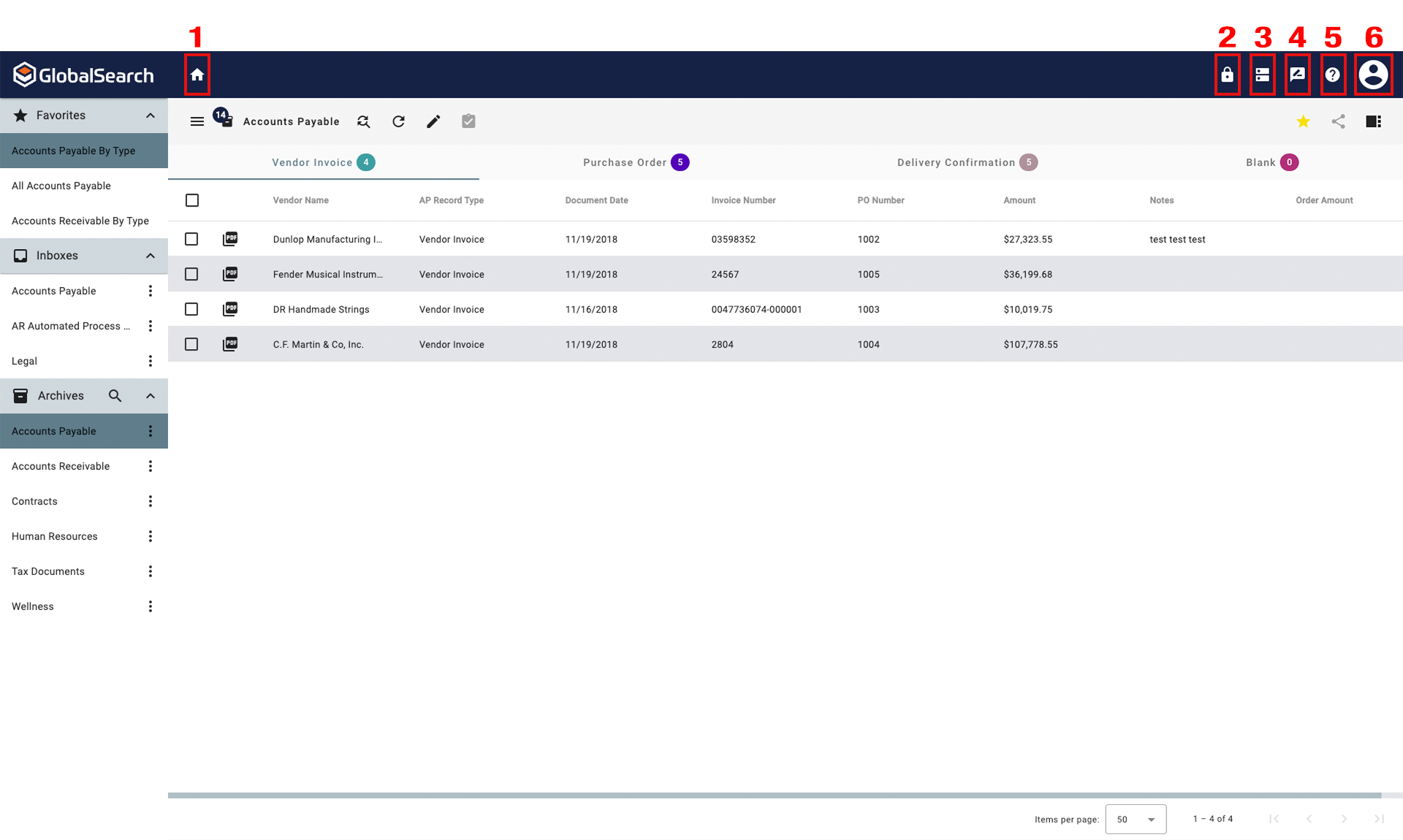
Task: Open the queues icon next to the lock
Action: tap(1263, 75)
